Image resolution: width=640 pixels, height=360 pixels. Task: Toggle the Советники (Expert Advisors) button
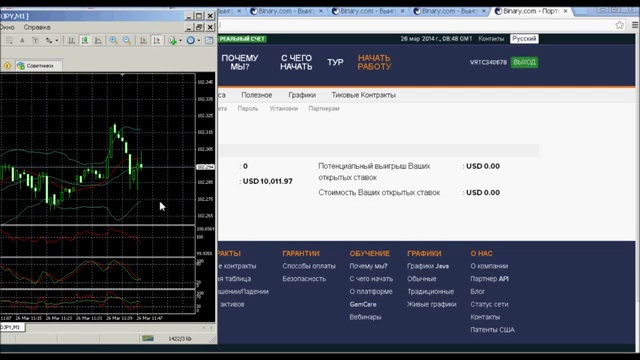39,66
